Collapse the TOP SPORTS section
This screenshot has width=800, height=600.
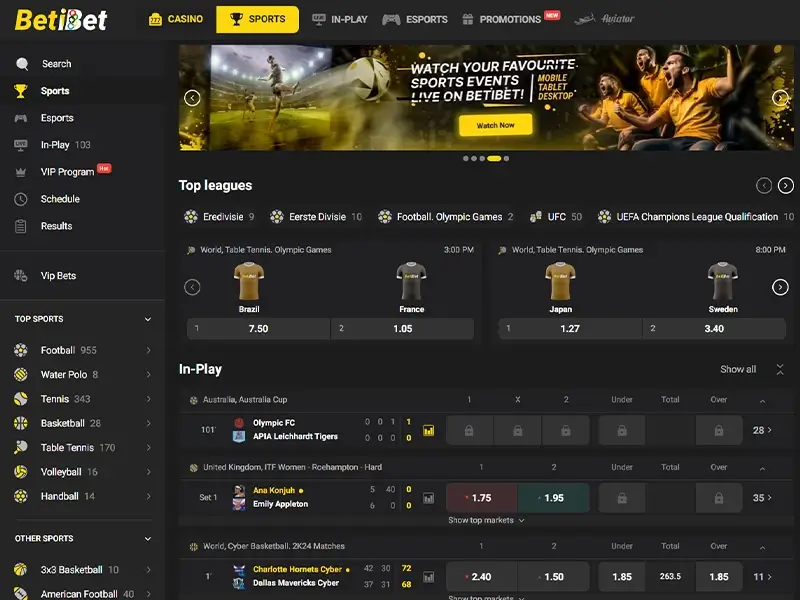tap(148, 319)
